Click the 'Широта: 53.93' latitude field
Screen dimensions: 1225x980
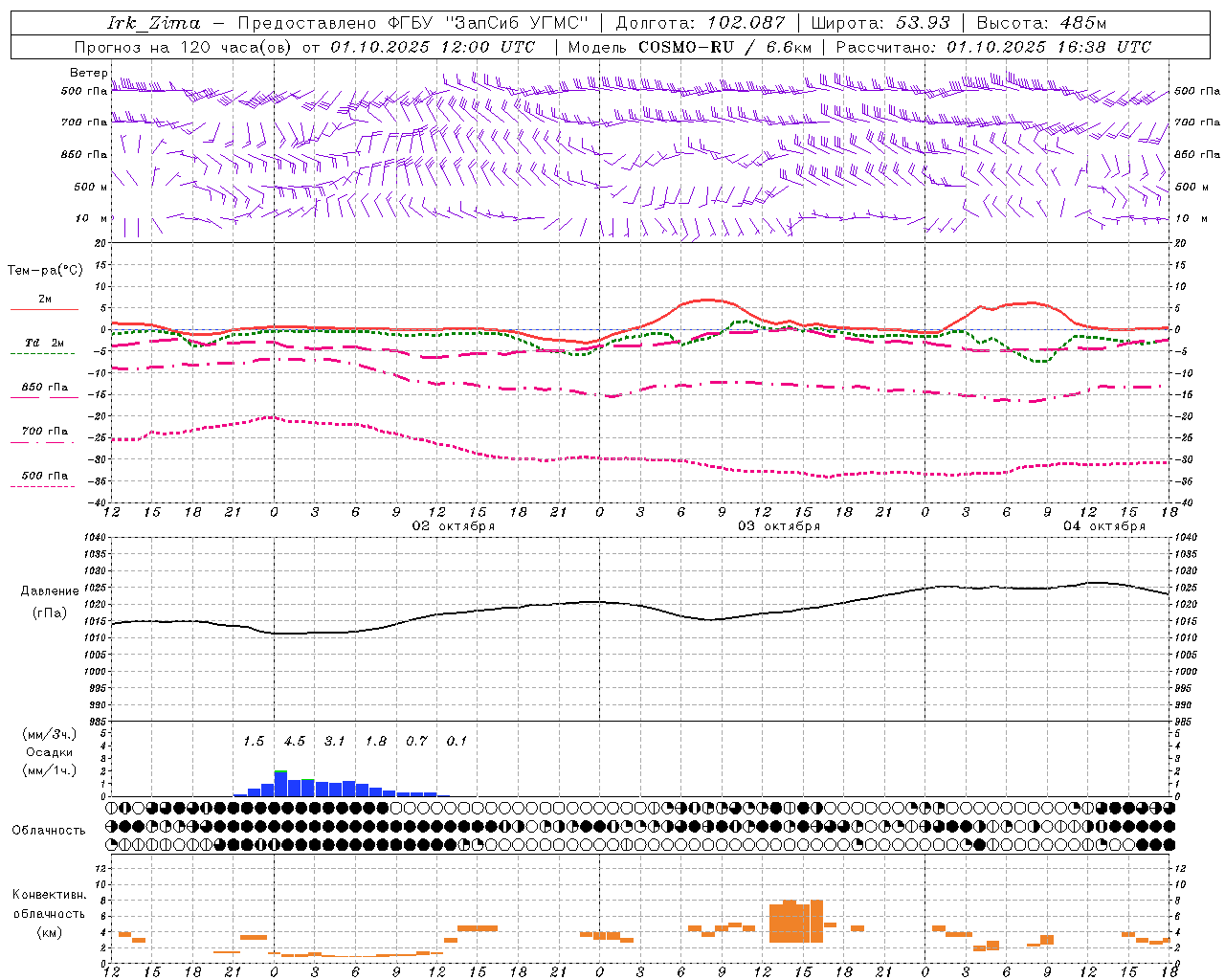[880, 23]
